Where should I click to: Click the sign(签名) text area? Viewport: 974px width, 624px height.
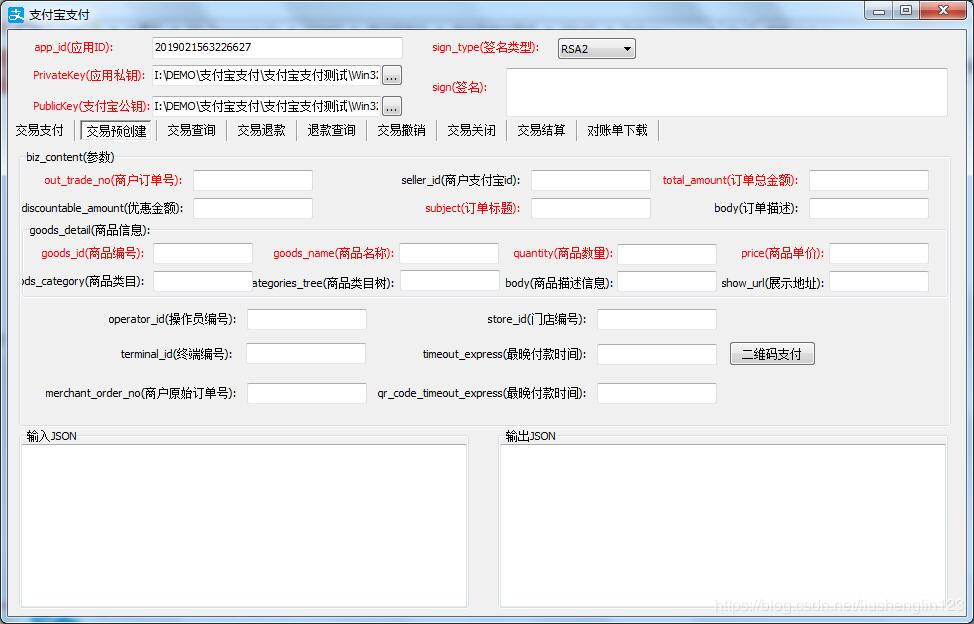tap(727, 92)
